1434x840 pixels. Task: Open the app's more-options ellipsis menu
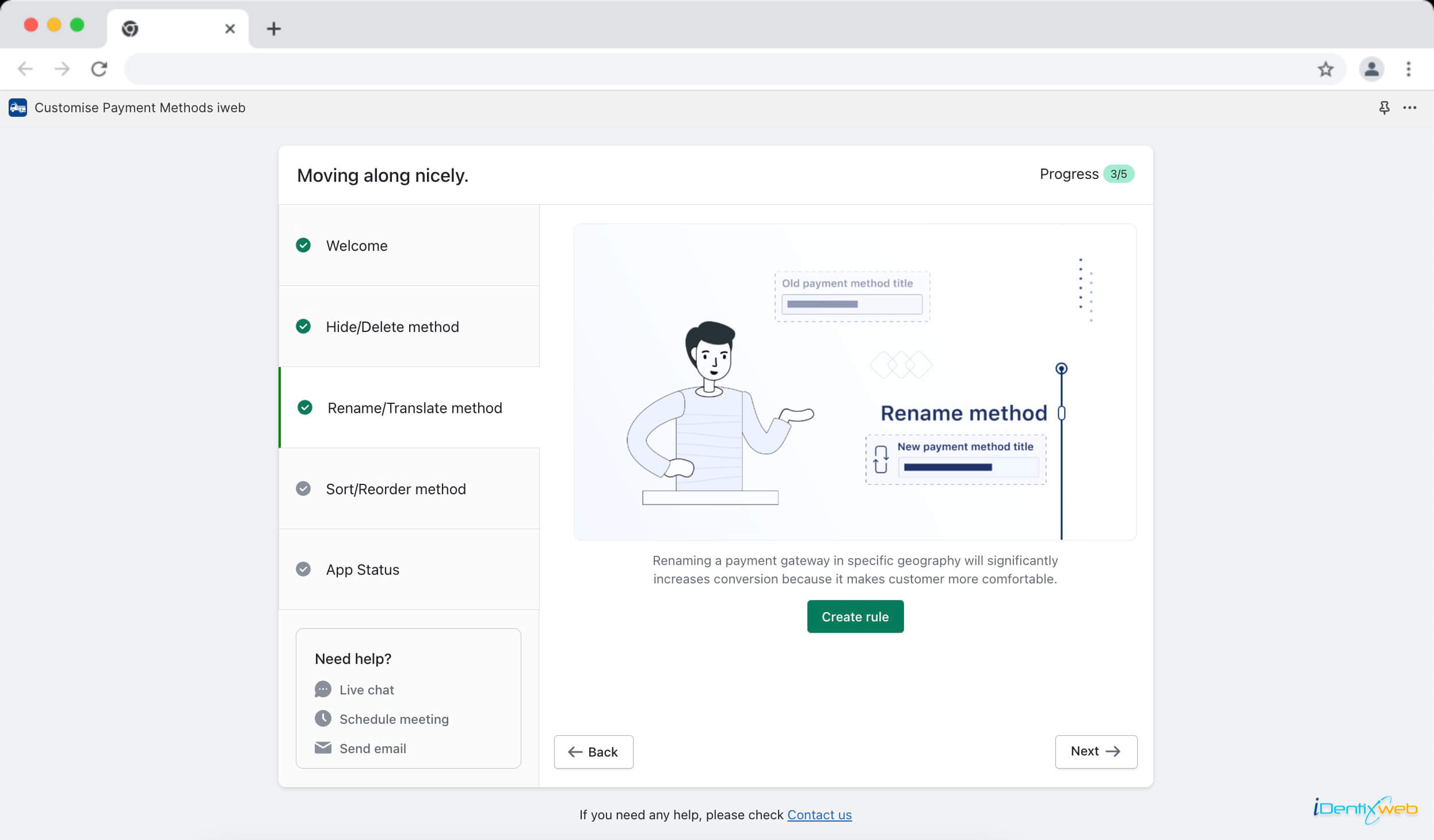(x=1409, y=108)
